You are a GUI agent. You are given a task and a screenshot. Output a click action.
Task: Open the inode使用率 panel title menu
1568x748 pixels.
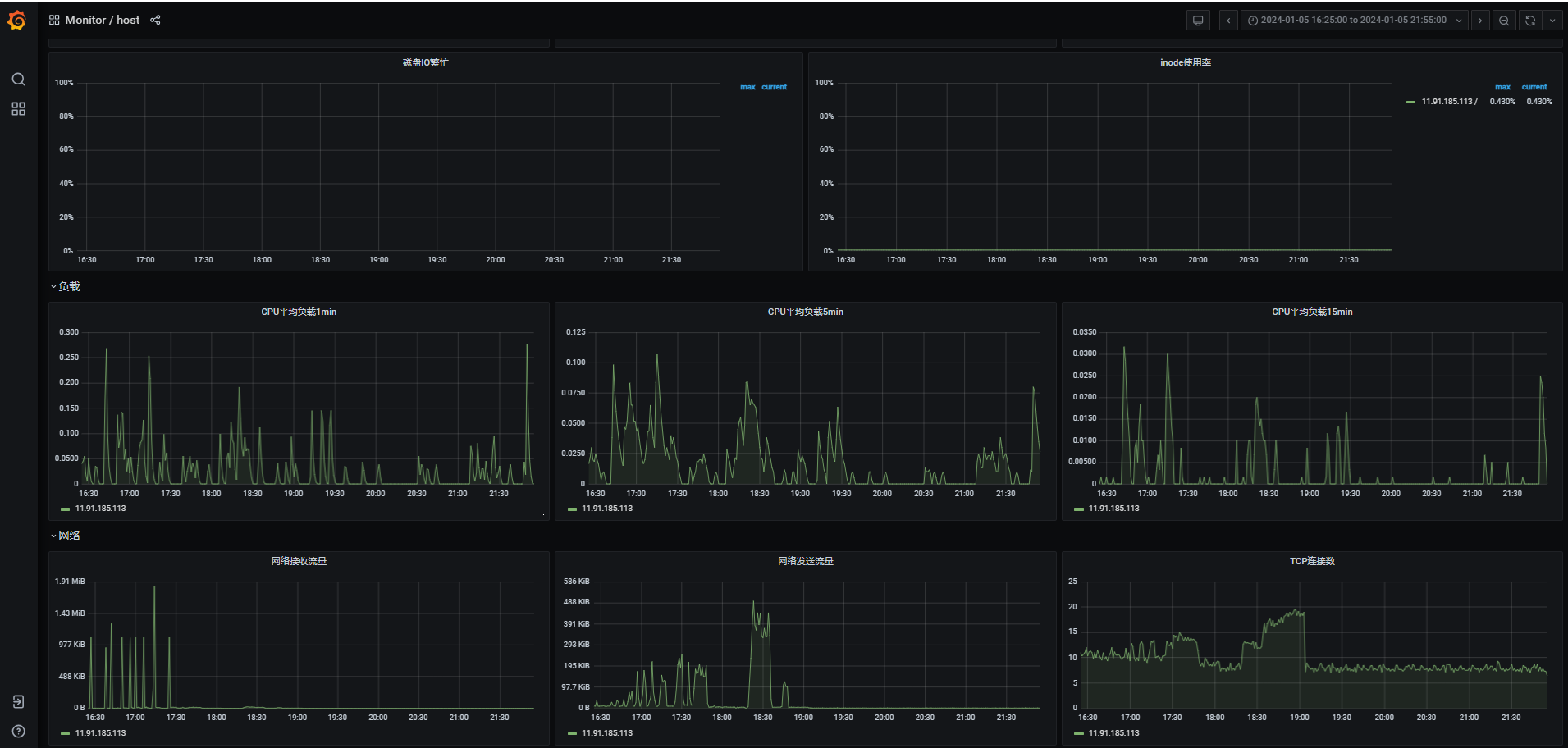[x=1185, y=62]
